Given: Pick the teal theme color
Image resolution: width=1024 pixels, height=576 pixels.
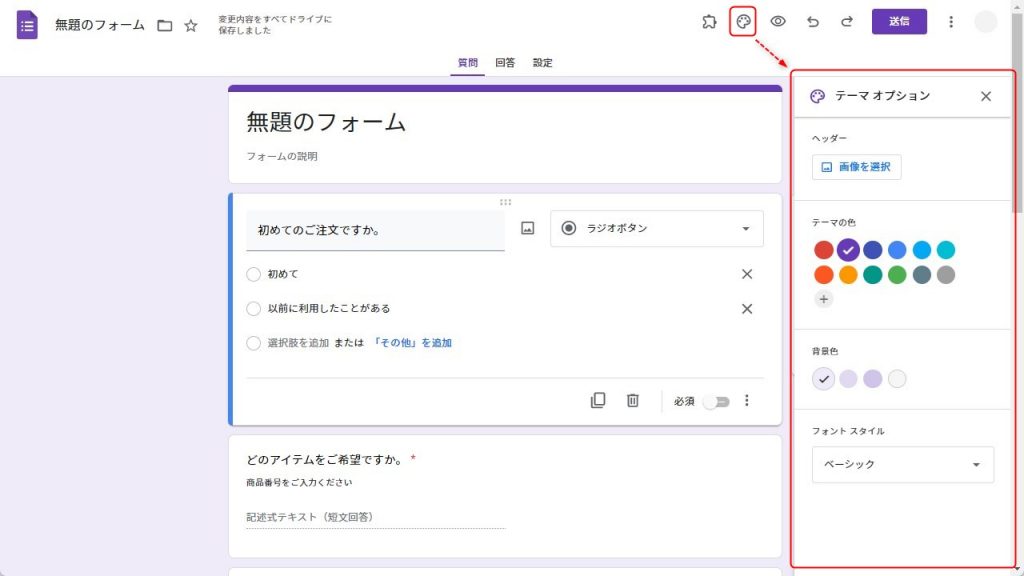Looking at the screenshot, I should (x=872, y=275).
